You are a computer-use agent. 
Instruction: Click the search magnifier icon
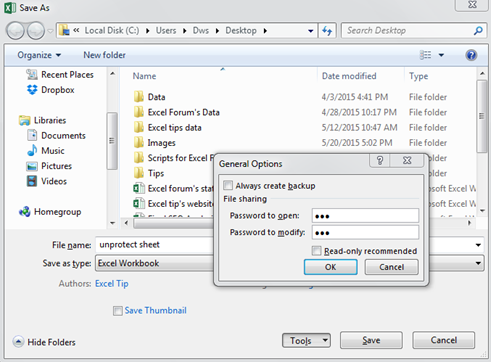[x=478, y=31]
